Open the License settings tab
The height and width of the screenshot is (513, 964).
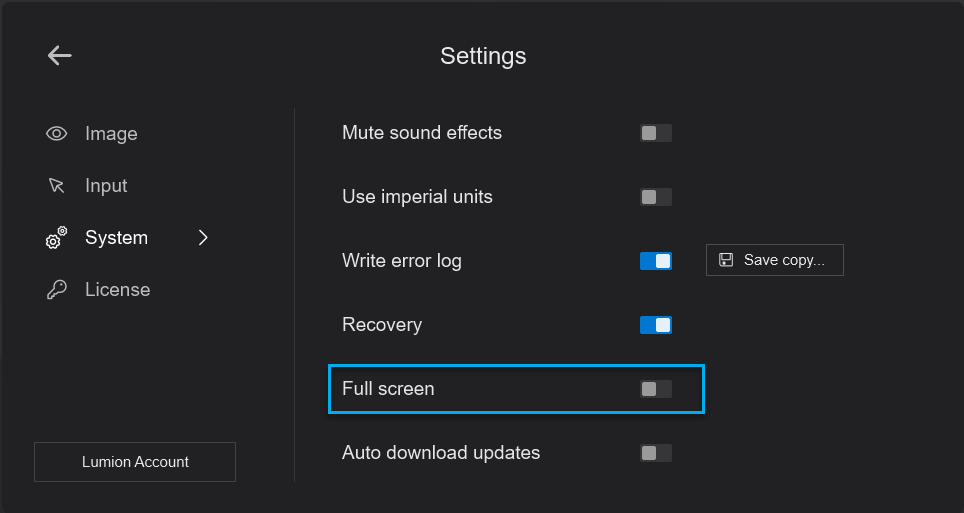click(117, 290)
